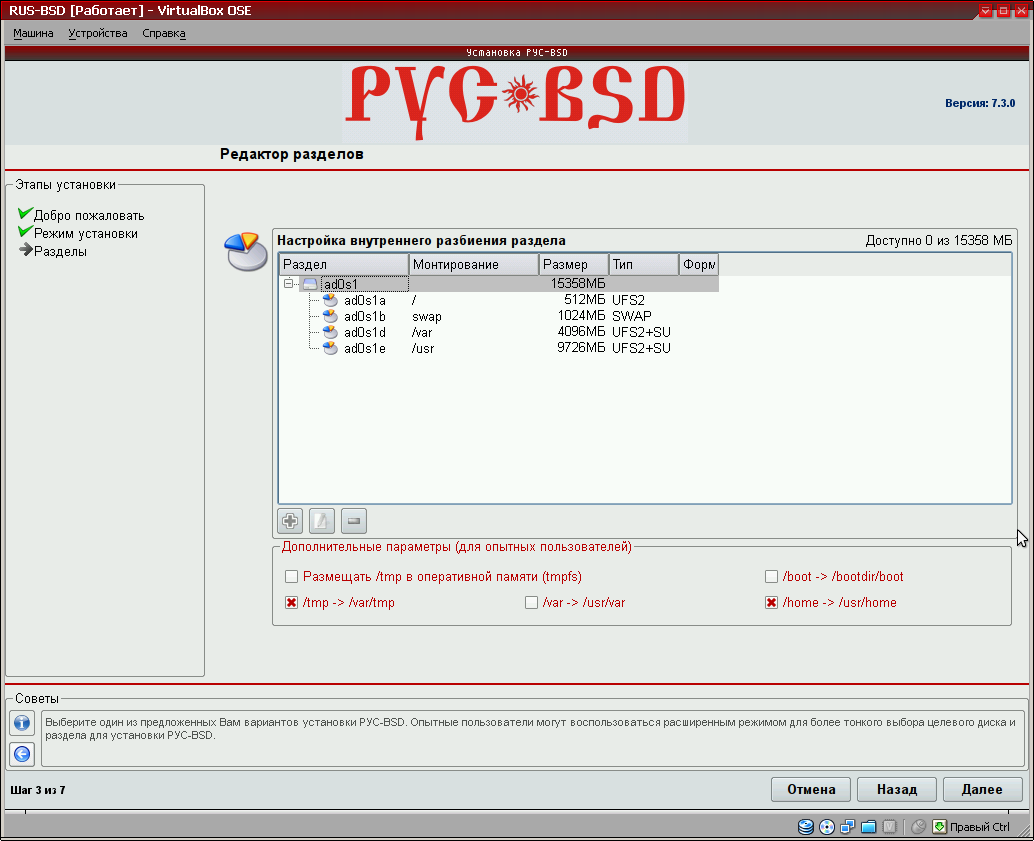Collapse the ad0s1 tree node
This screenshot has height=841, width=1034.
click(289, 284)
